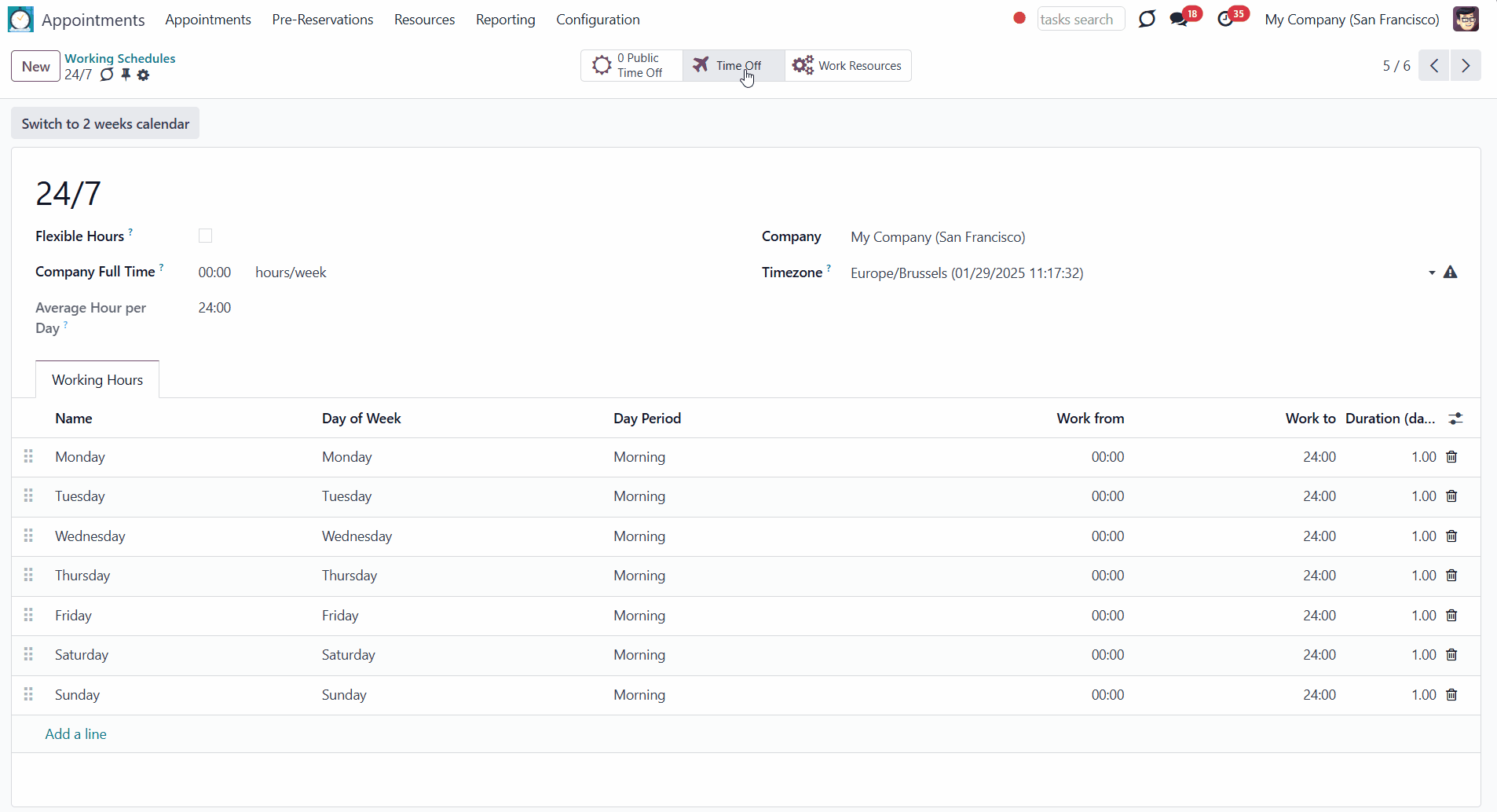
Task: Open Flexible Hours help tooltip question mark
Action: click(130, 232)
